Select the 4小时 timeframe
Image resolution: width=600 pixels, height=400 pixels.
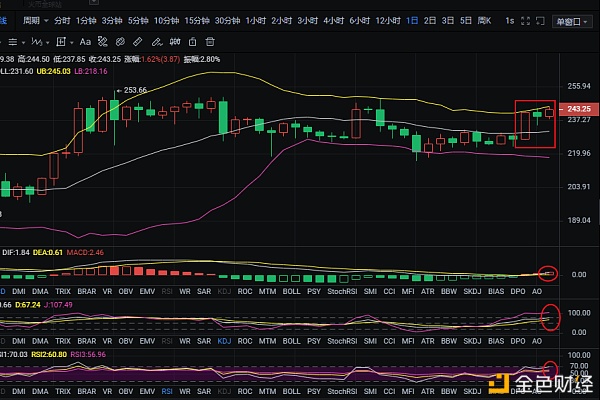tap(334, 21)
